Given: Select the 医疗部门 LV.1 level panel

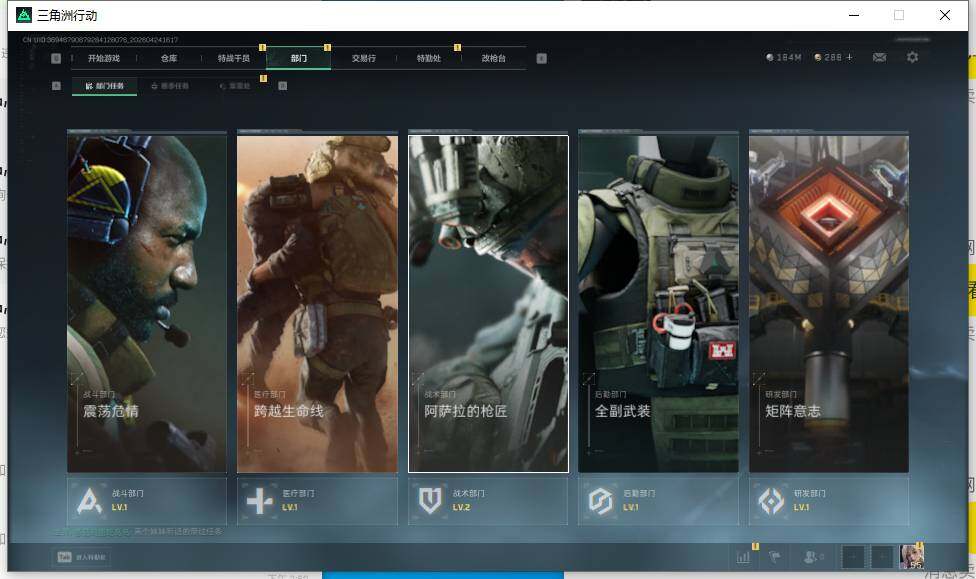Looking at the screenshot, I should point(317,501).
